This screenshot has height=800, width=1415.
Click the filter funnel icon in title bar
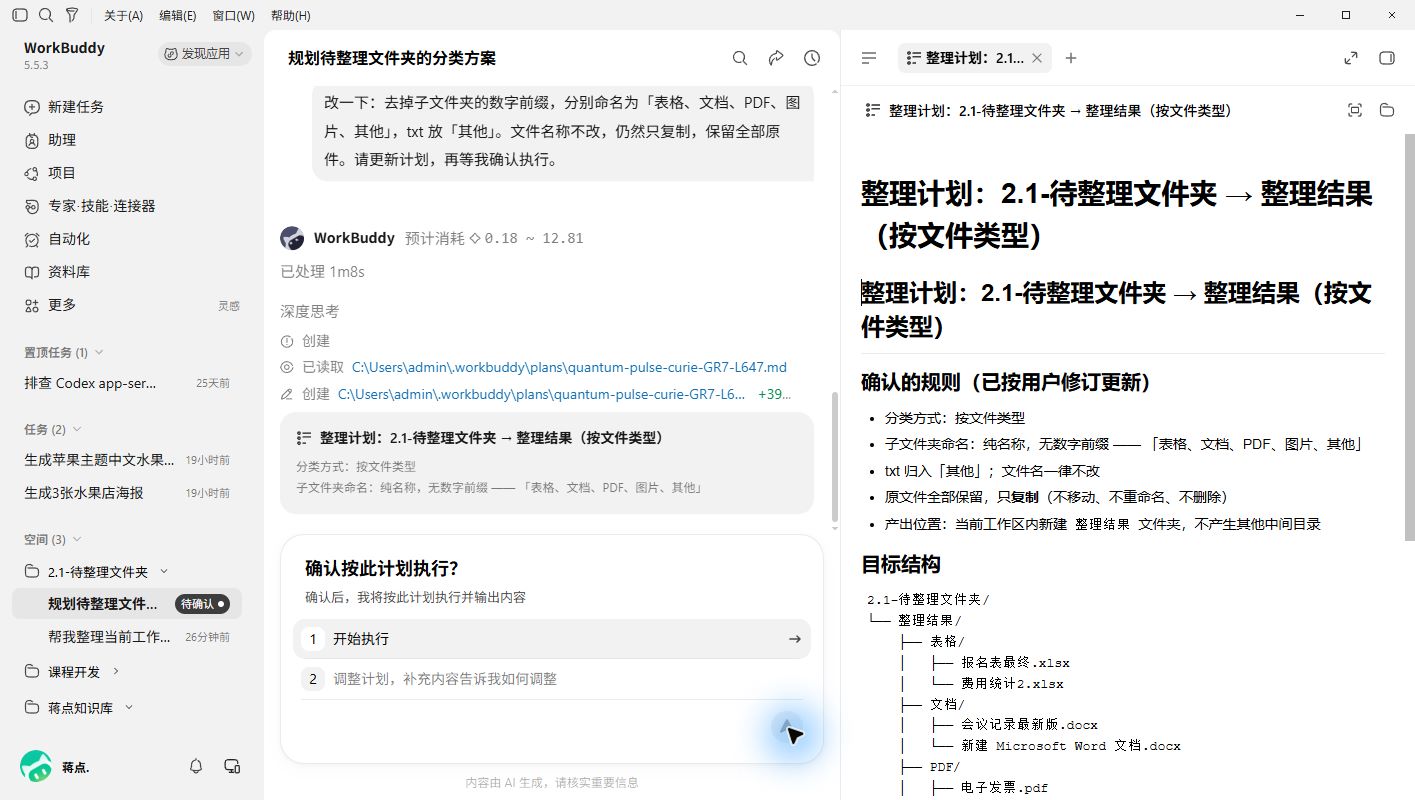(x=72, y=15)
